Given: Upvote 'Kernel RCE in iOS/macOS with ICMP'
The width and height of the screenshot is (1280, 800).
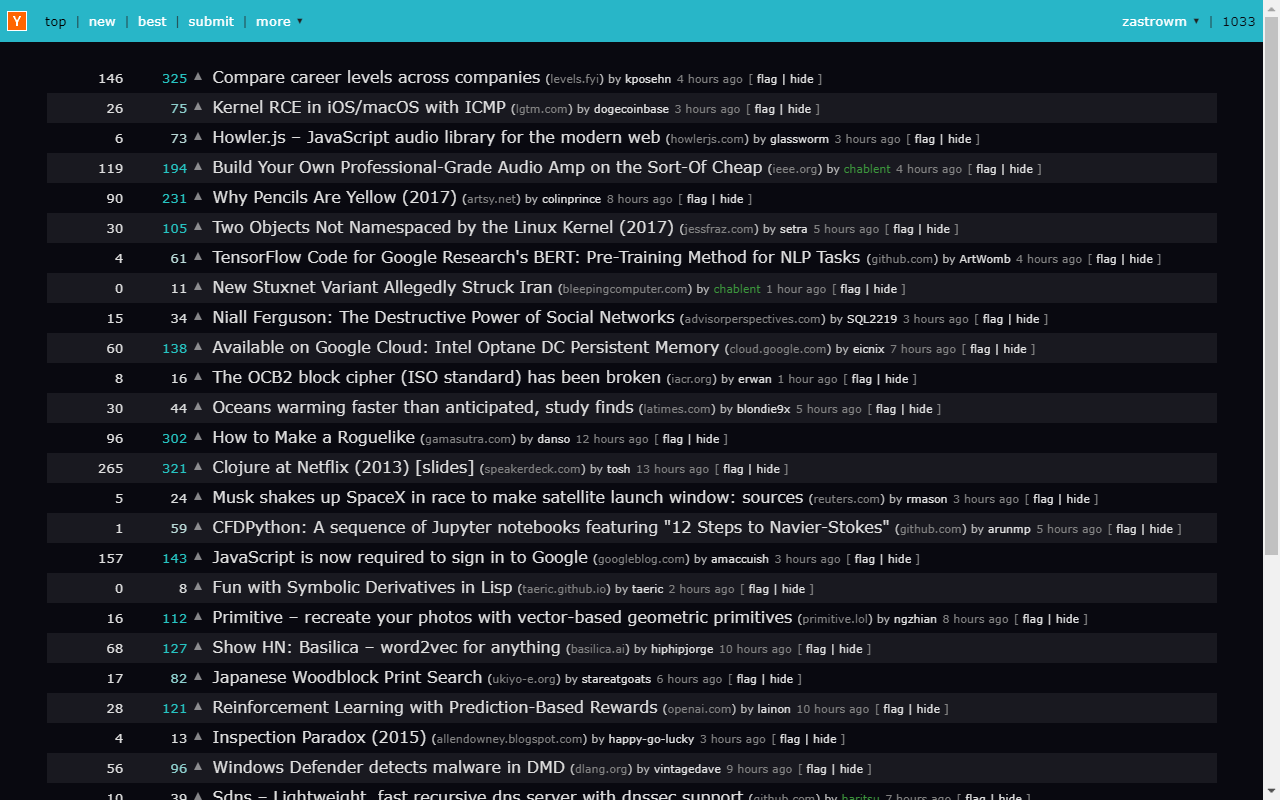Looking at the screenshot, I should click(198, 108).
